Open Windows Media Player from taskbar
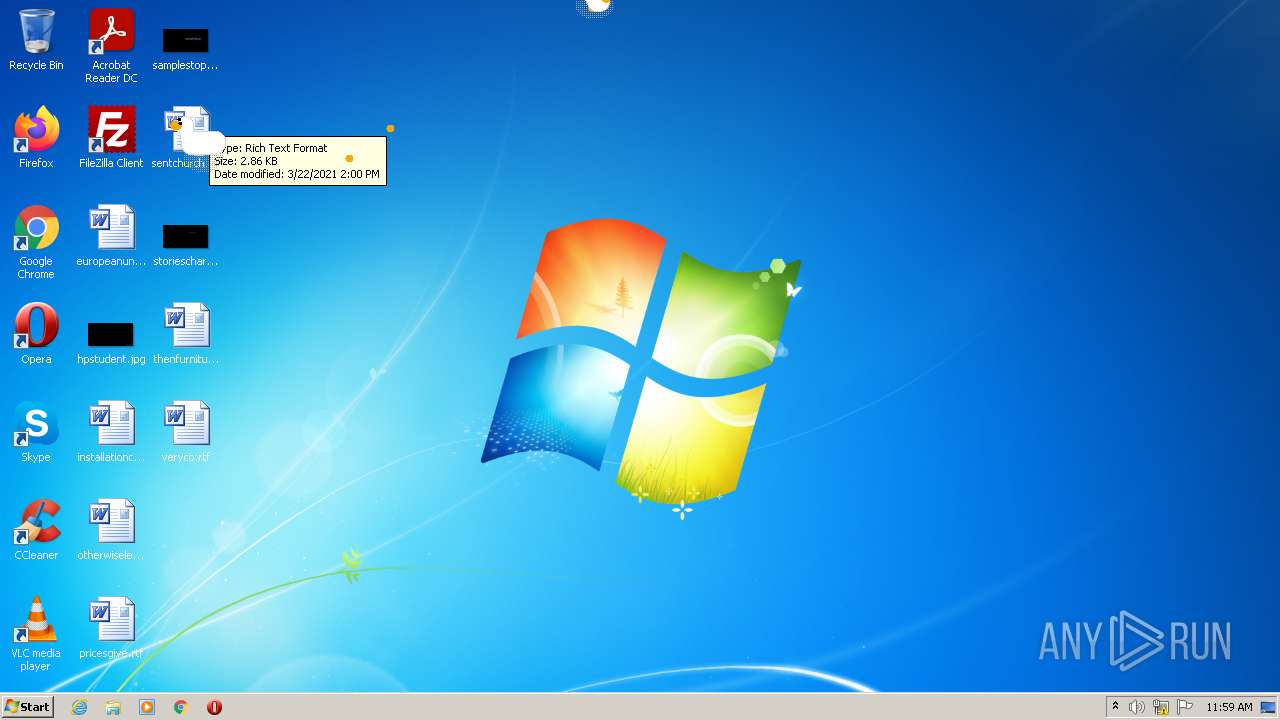 pyautogui.click(x=147, y=707)
